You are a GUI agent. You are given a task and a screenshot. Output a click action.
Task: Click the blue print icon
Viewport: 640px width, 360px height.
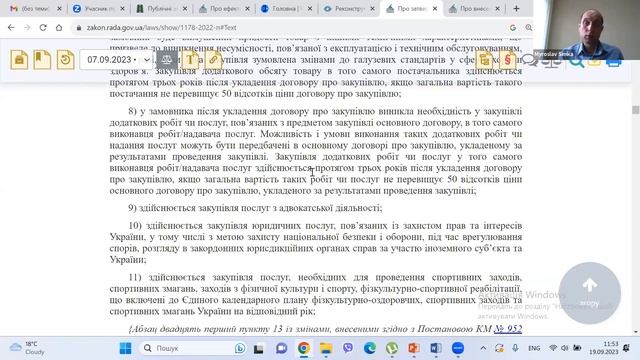(613, 62)
